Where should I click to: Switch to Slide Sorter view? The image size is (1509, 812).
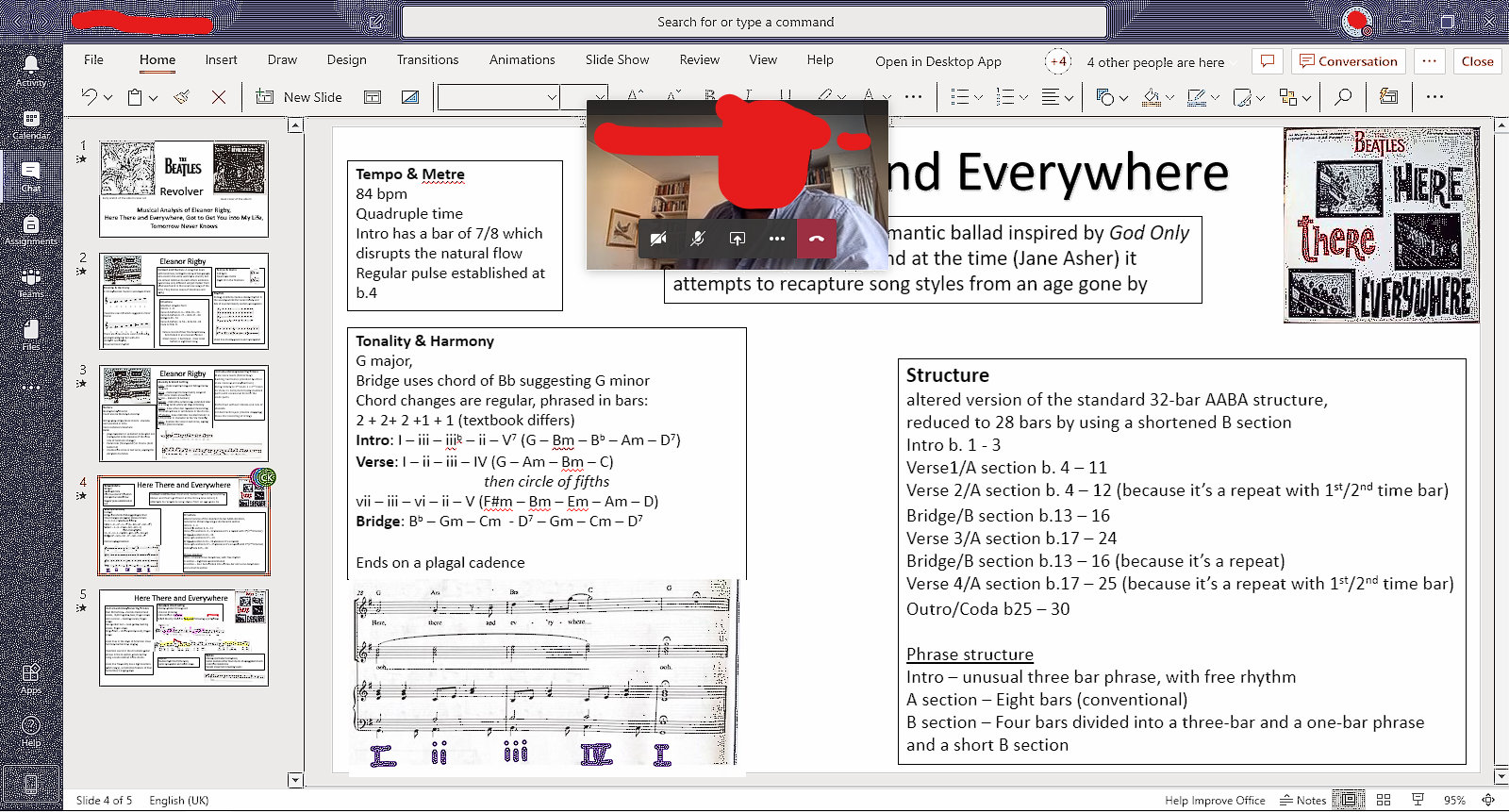(x=1384, y=800)
